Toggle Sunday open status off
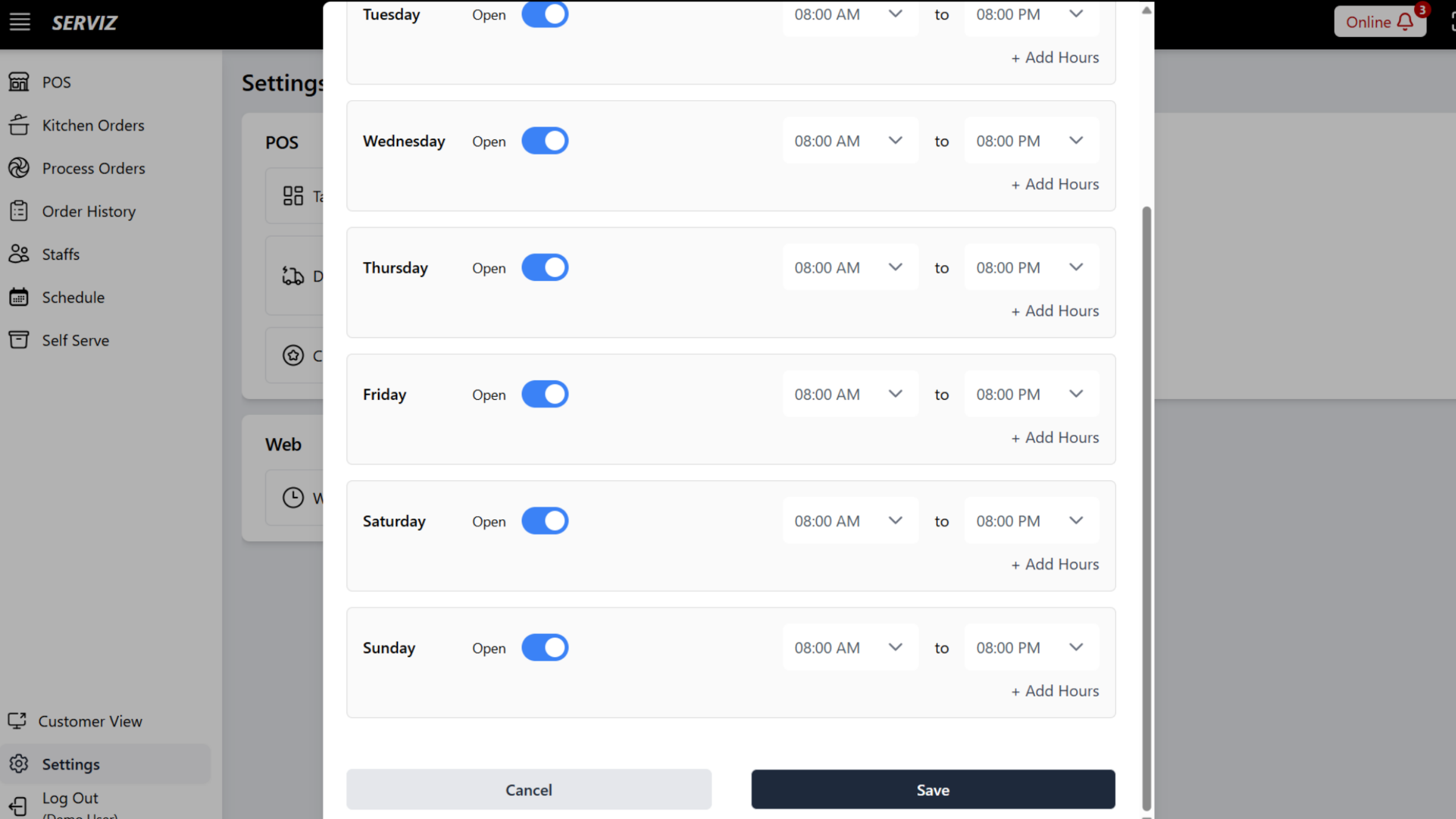The height and width of the screenshot is (819, 1456). click(x=545, y=648)
